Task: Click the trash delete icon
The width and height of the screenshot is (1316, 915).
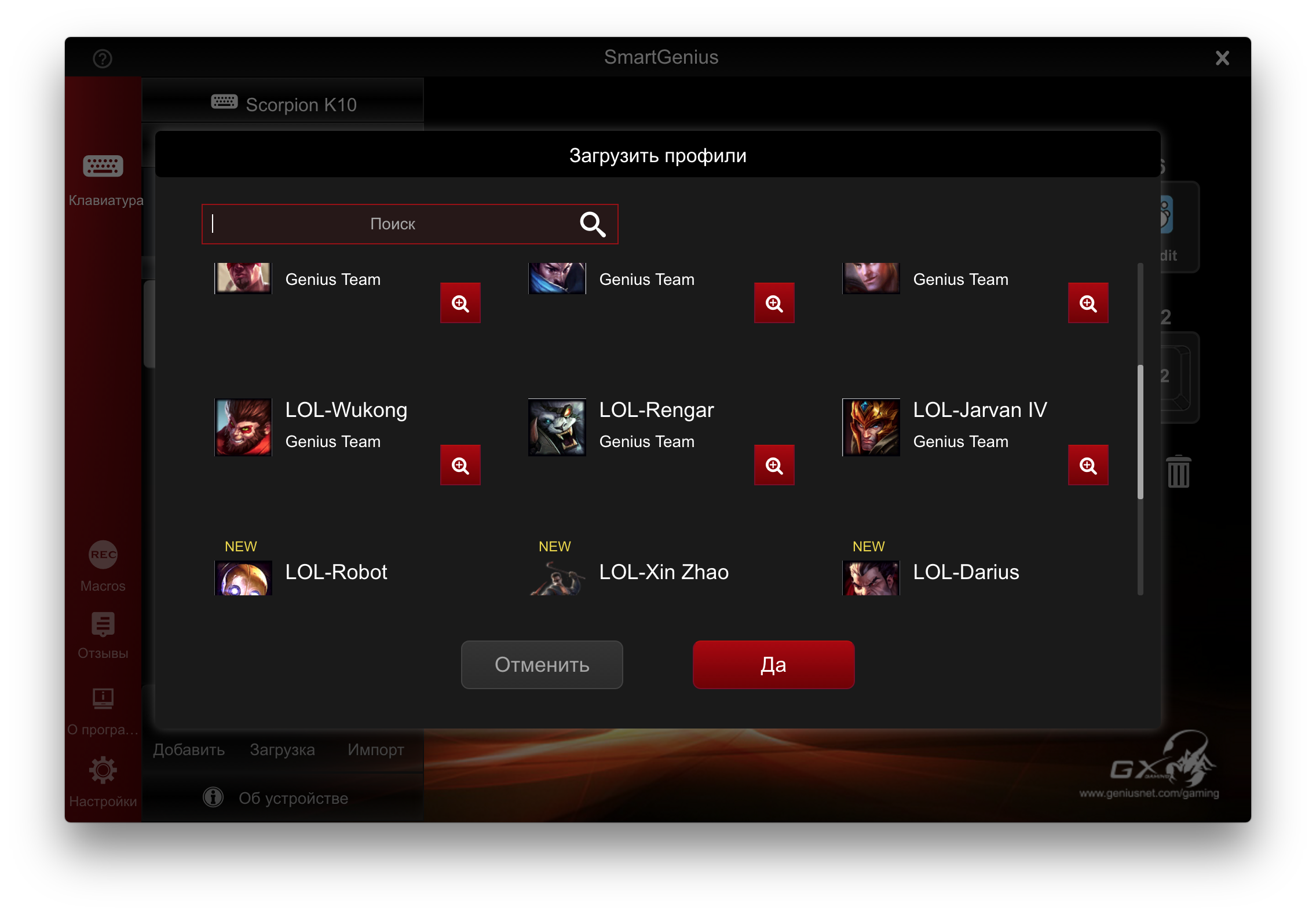Action: (x=1178, y=471)
